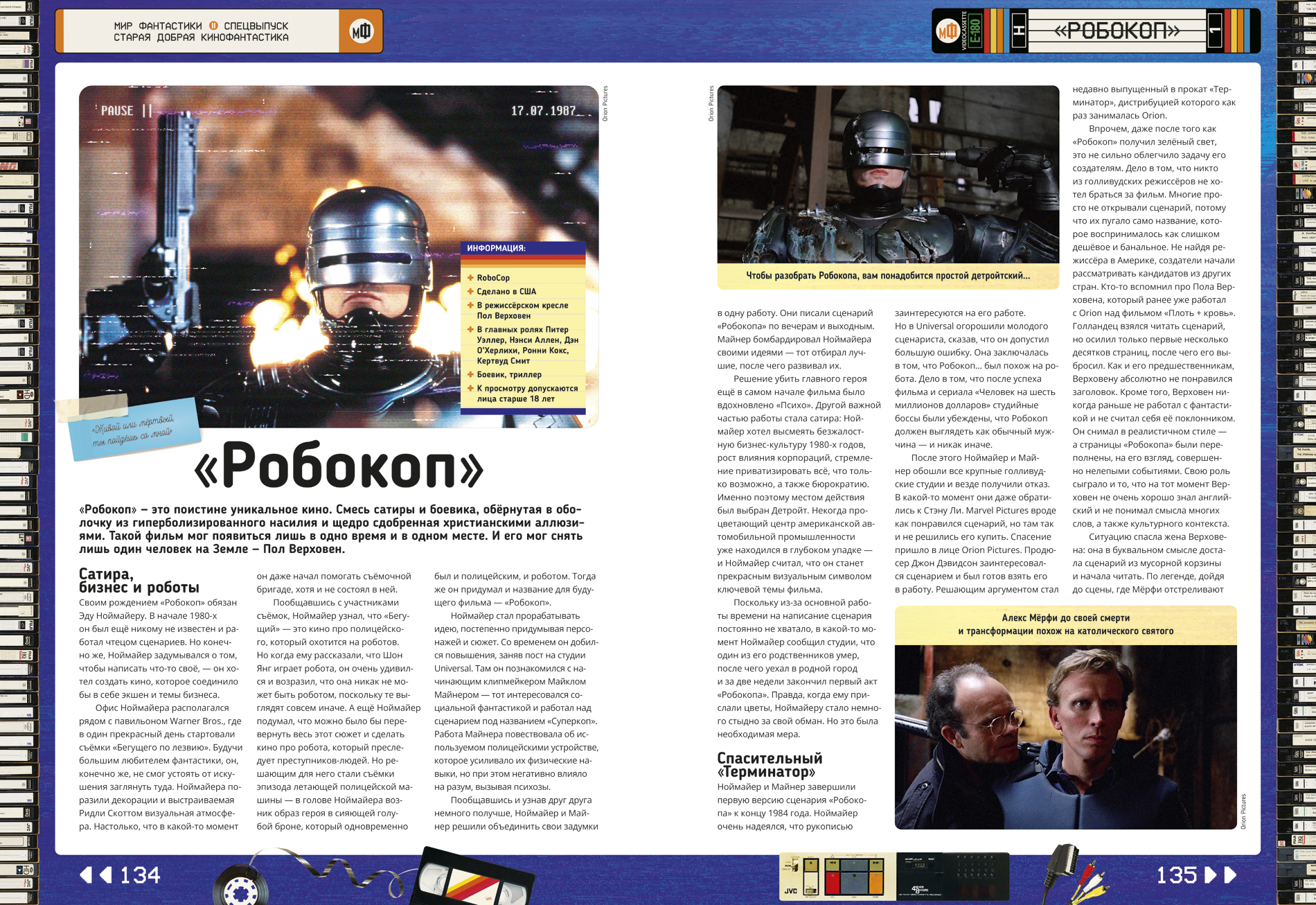1316x905 pixels.
Task: Click the «РОБОКОП» cassette title label
Action: [x=1117, y=31]
